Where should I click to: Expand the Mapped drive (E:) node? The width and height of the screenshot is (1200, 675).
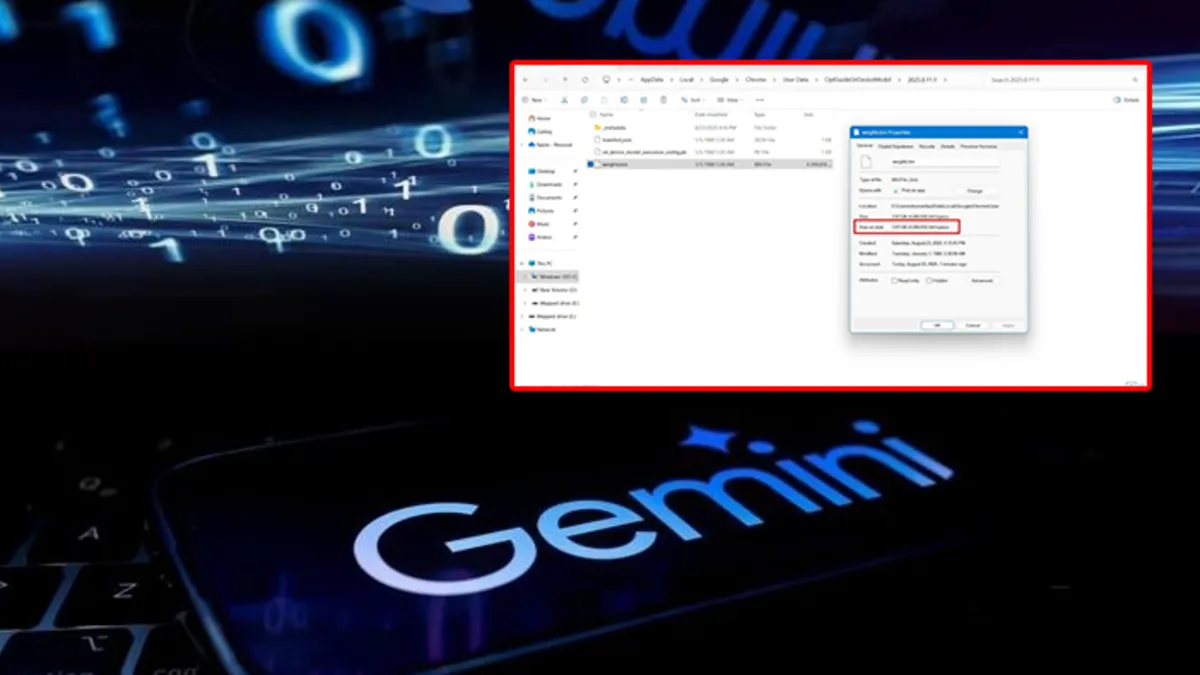coord(525,303)
